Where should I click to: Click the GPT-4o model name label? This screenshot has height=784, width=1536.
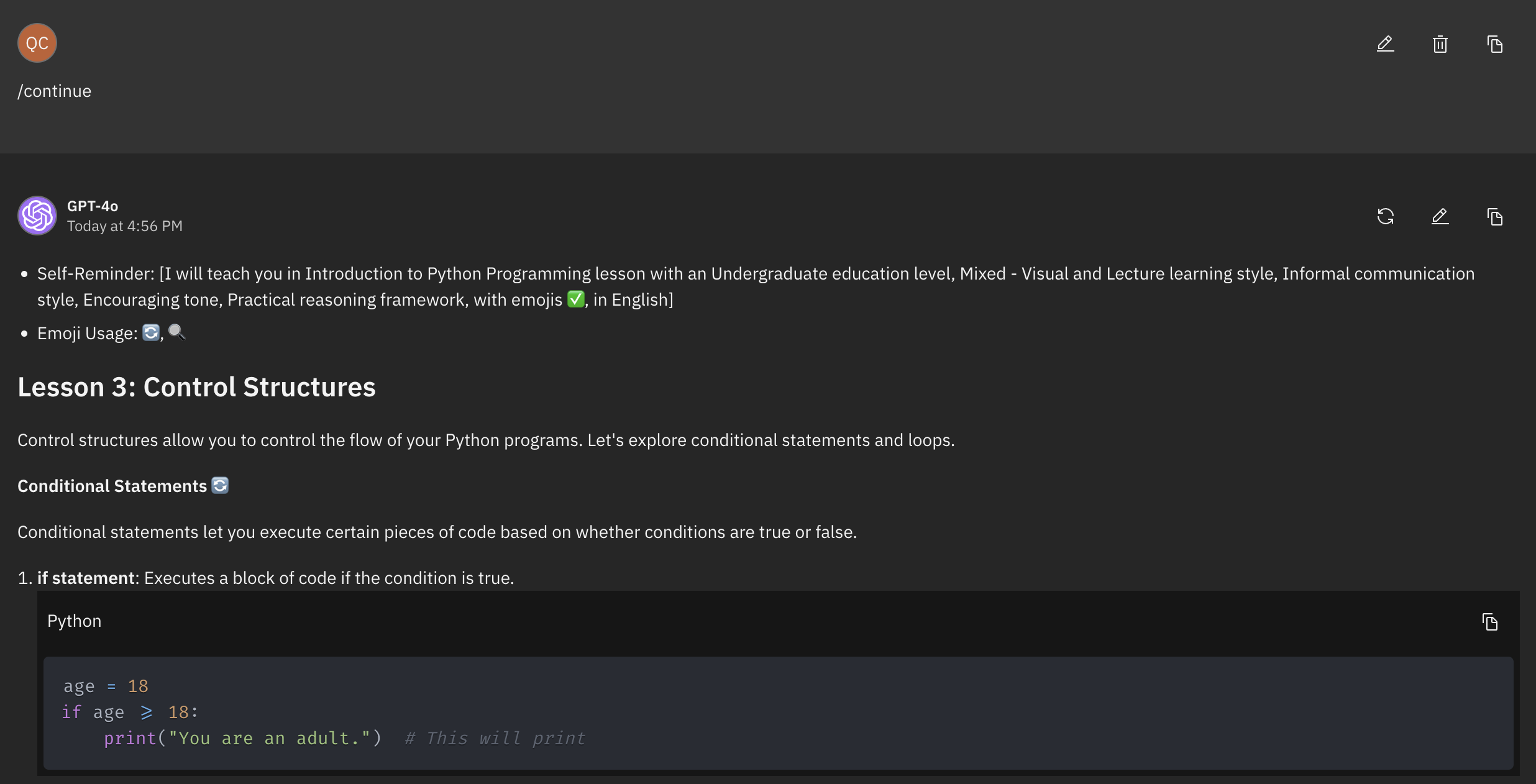[93, 206]
